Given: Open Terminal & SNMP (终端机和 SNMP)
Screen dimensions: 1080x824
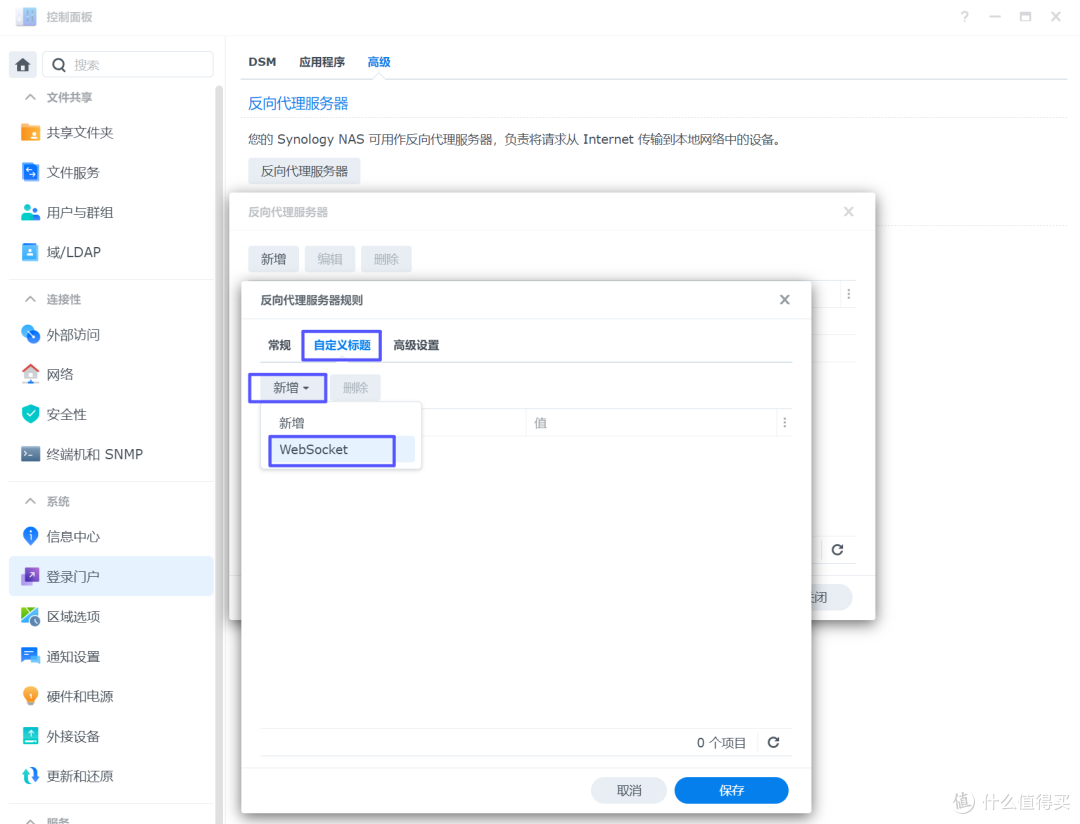Looking at the screenshot, I should coord(112,454).
